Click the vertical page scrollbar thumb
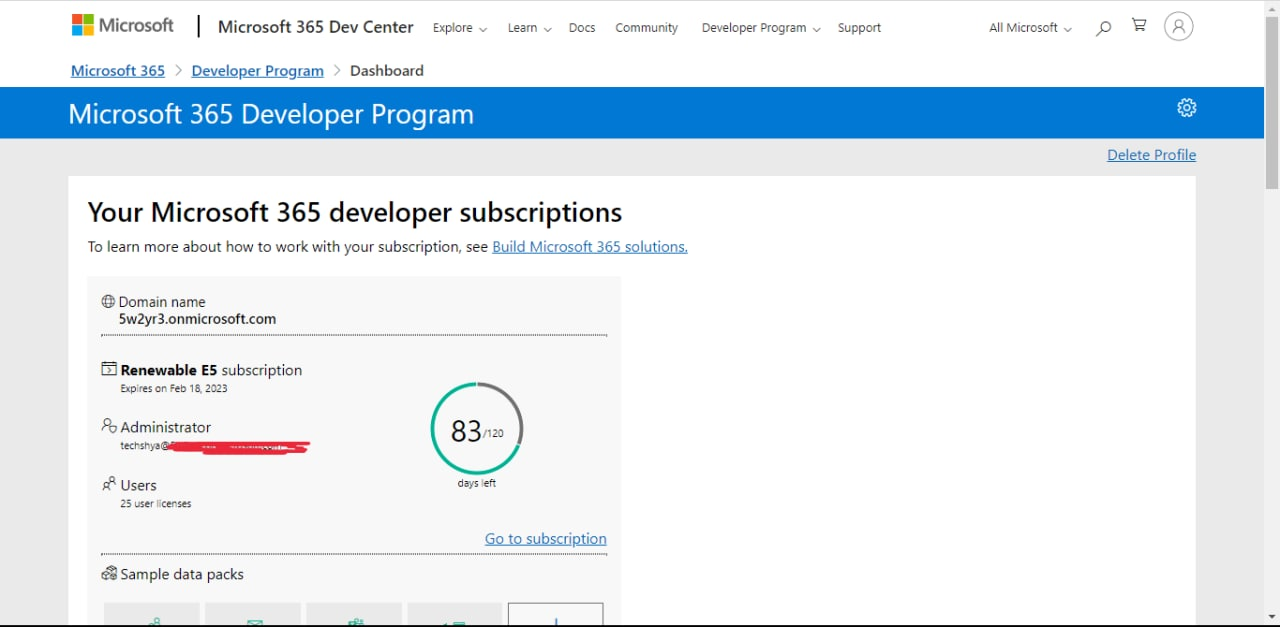The height and width of the screenshot is (627, 1280). click(x=1272, y=100)
